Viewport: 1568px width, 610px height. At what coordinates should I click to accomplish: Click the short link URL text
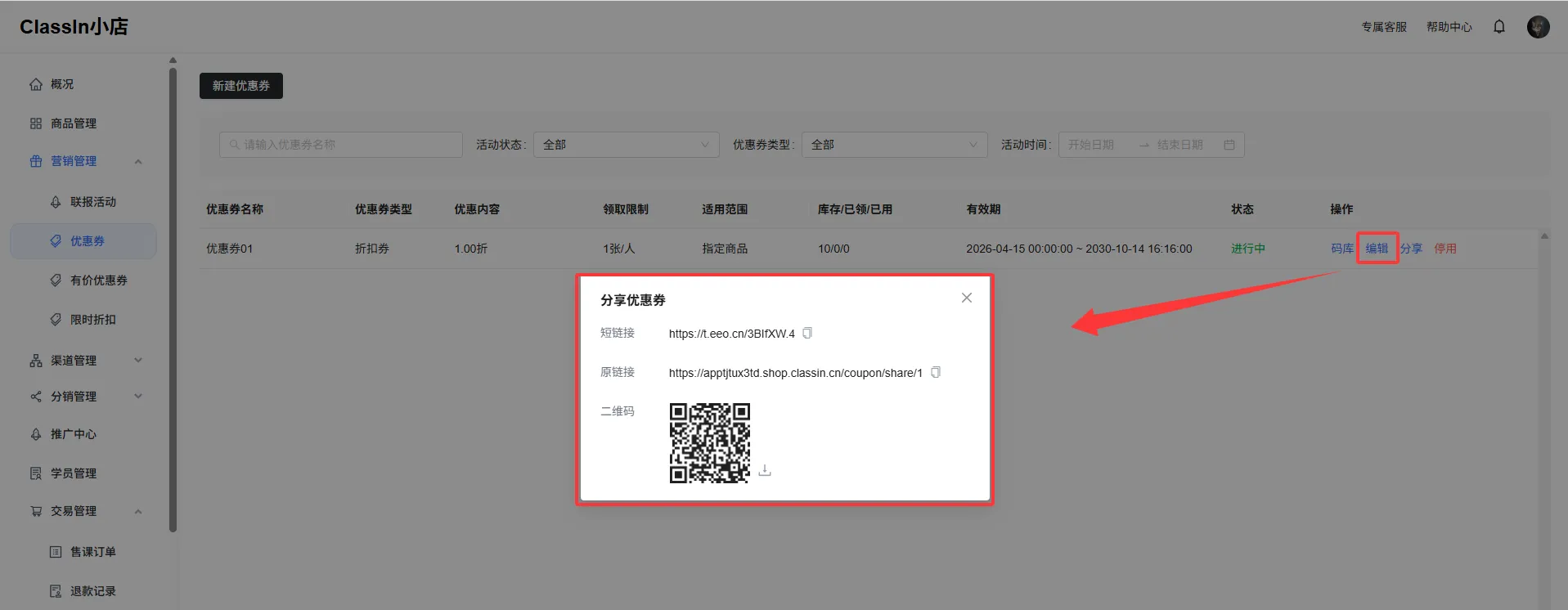[732, 334]
